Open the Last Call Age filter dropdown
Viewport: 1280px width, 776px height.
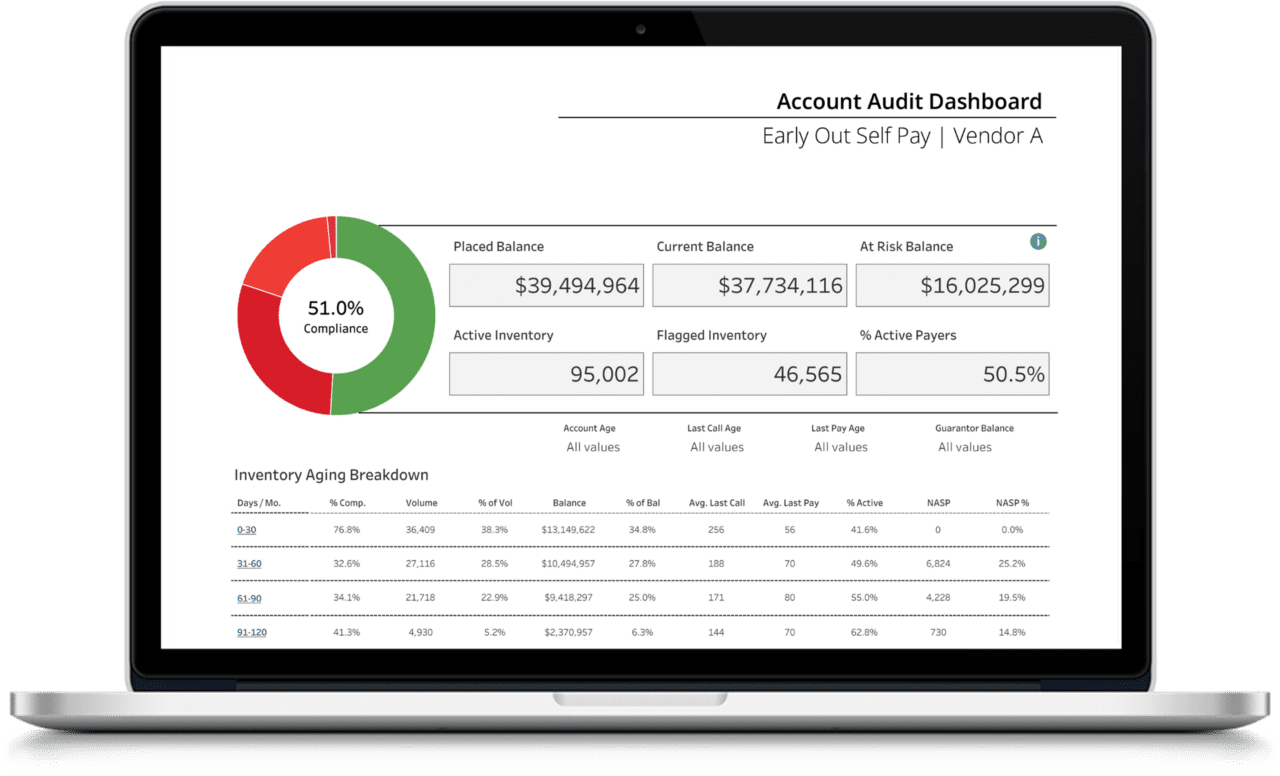point(716,447)
